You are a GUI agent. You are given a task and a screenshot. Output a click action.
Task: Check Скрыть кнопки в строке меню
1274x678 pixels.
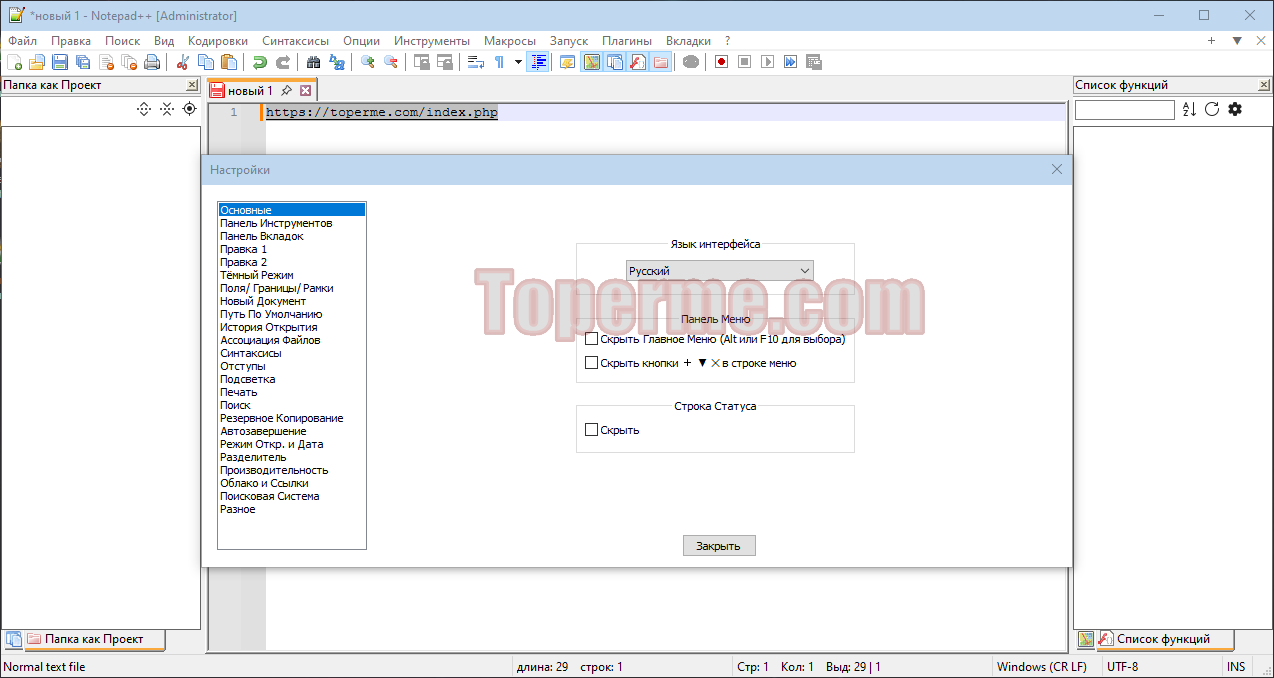point(592,363)
